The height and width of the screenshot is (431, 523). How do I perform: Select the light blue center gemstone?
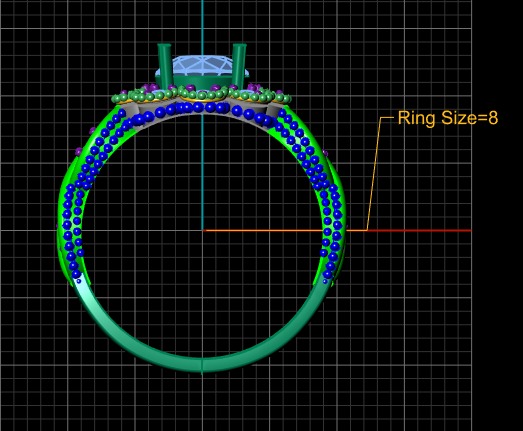pos(202,66)
